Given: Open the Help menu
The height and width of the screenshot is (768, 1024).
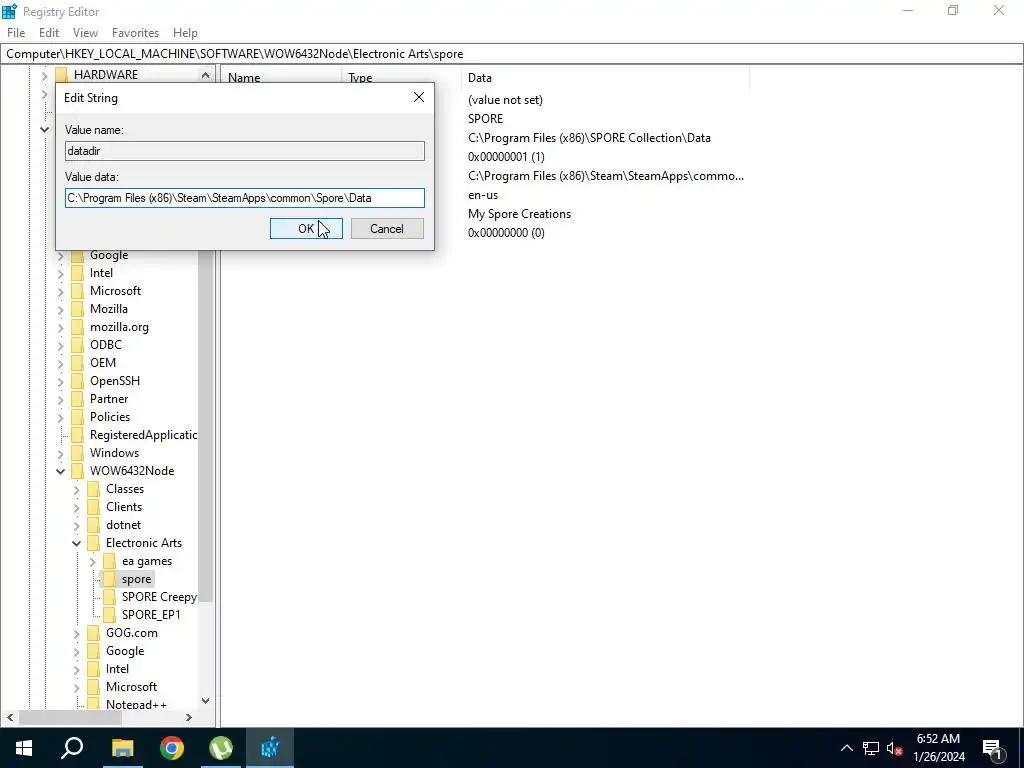Looking at the screenshot, I should [185, 33].
